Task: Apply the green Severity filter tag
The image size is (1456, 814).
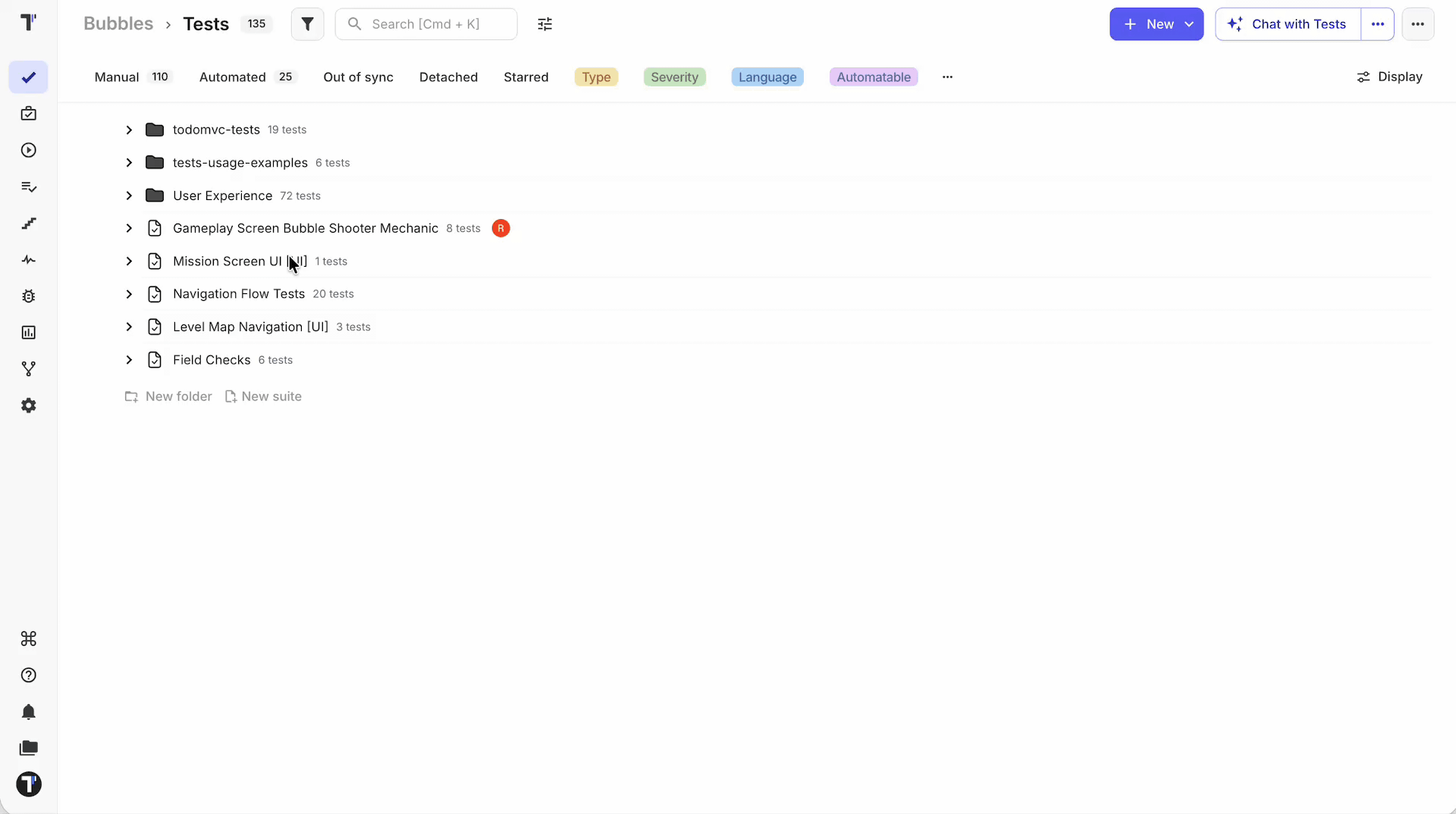Action: 674,77
